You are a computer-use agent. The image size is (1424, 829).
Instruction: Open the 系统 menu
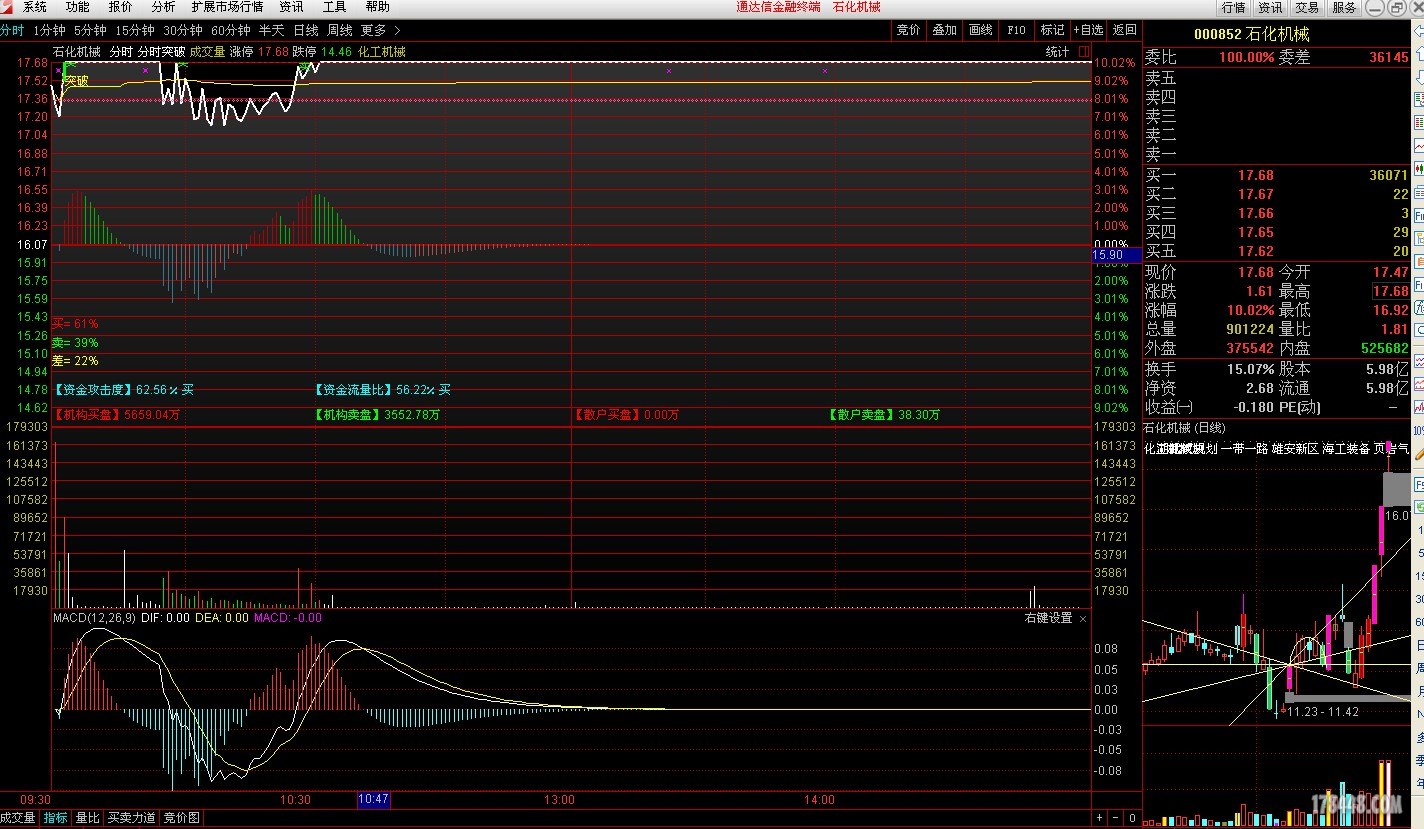[x=35, y=7]
